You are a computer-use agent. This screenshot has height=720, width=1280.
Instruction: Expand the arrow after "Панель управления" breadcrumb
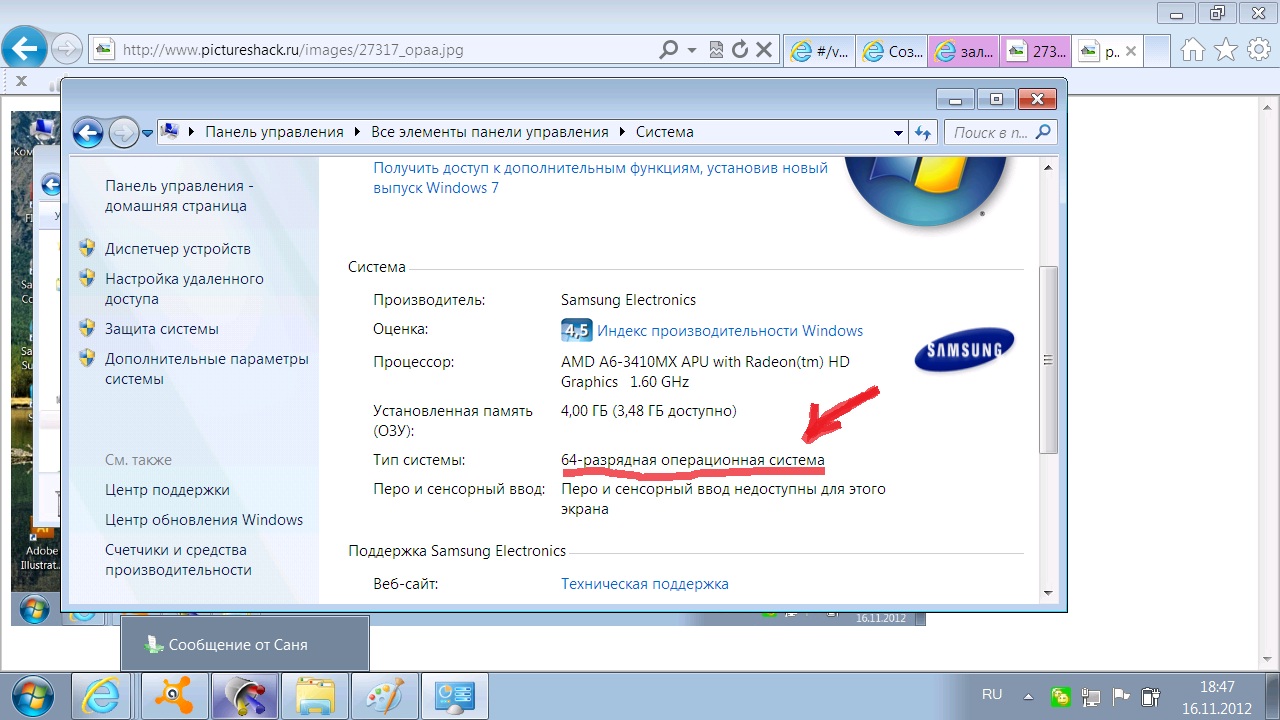point(357,132)
